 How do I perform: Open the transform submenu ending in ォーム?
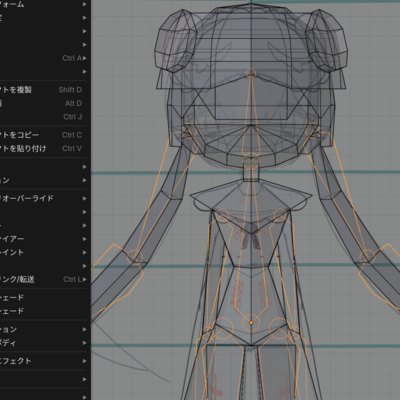pyautogui.click(x=43, y=4)
